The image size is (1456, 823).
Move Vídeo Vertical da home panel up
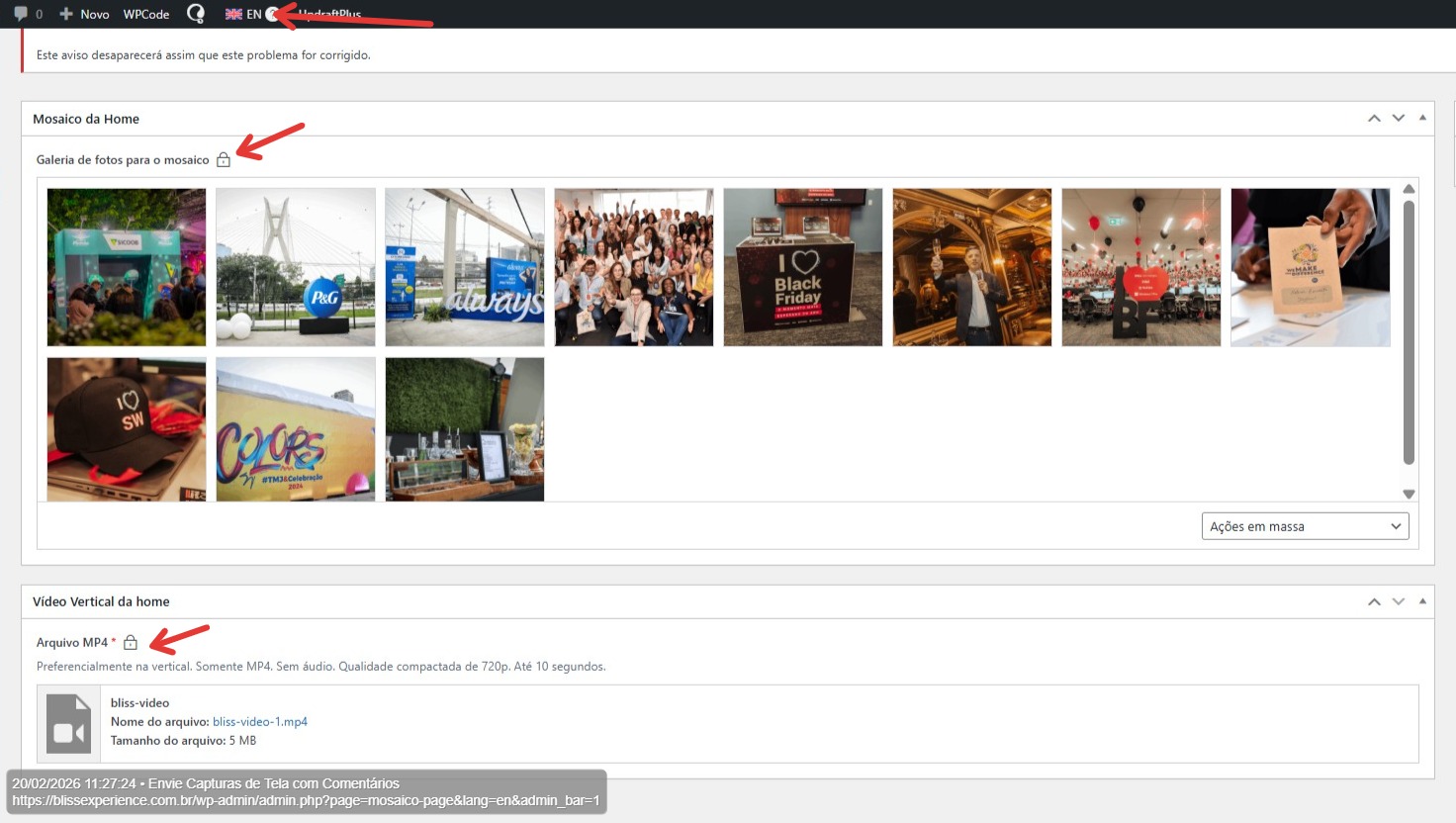(x=1374, y=601)
